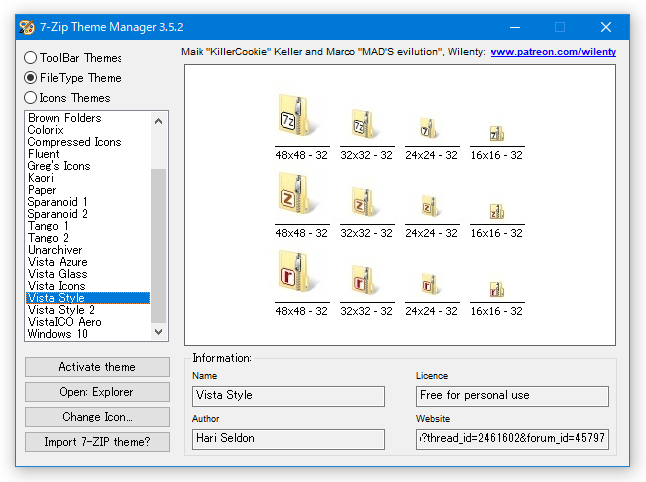Select Compressed Icons theme
Viewport: 646px width, 482px height.
pos(88,142)
